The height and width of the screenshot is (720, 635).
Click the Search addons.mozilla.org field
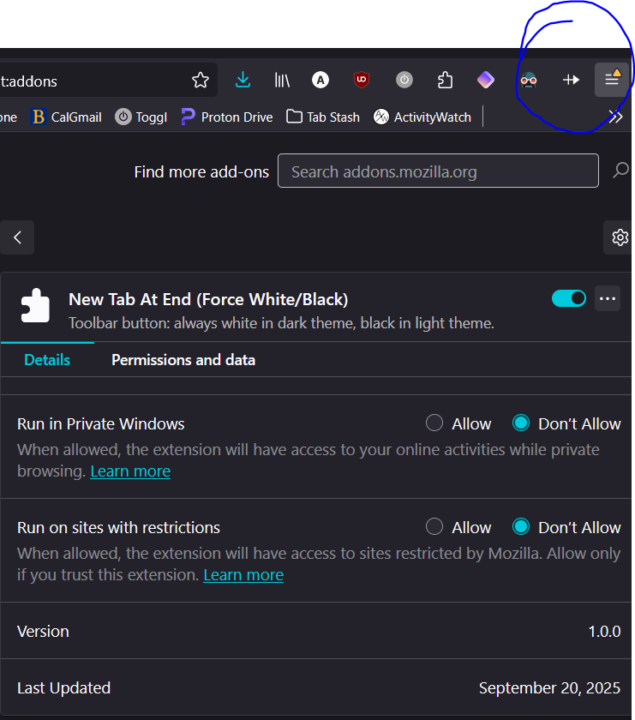pyautogui.click(x=438, y=171)
